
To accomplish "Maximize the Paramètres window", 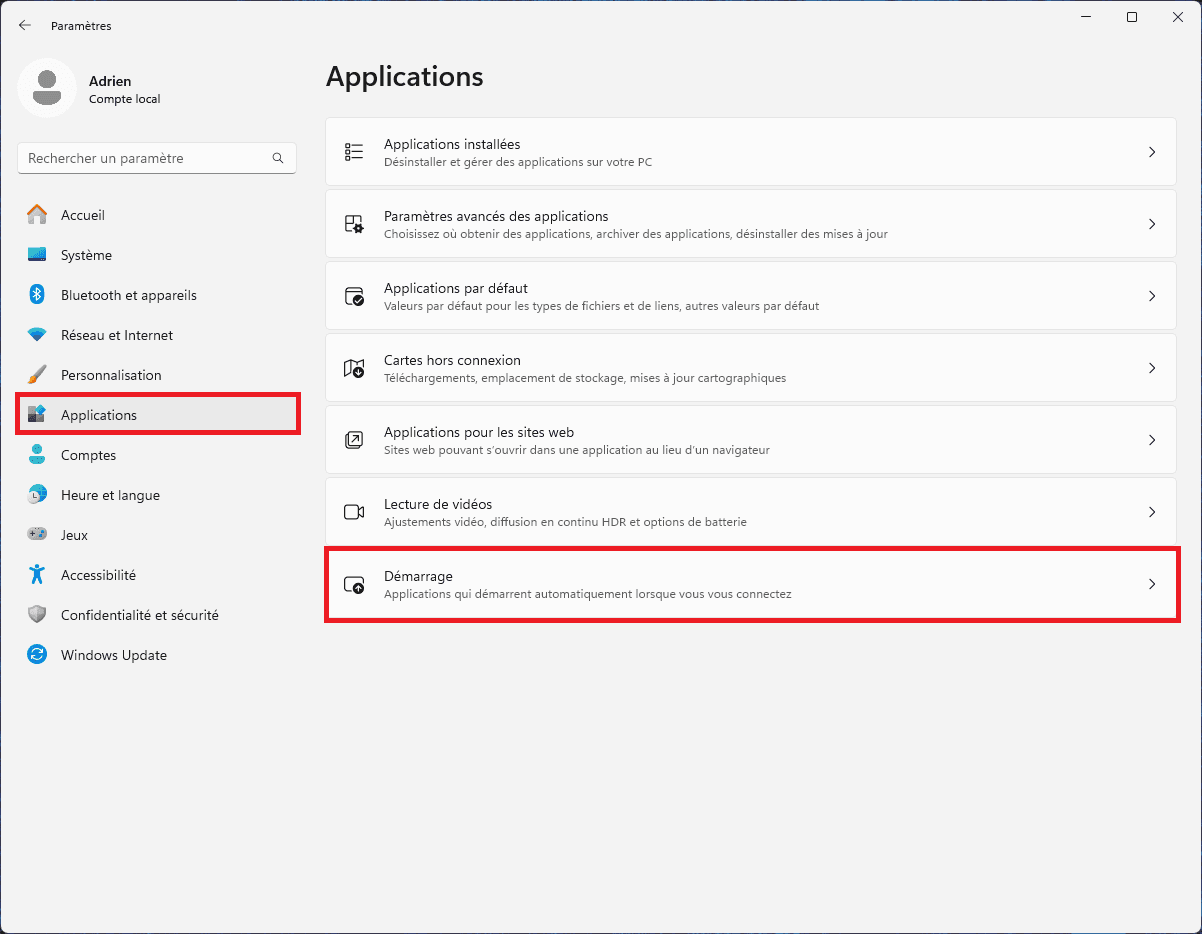I will coord(1132,17).
